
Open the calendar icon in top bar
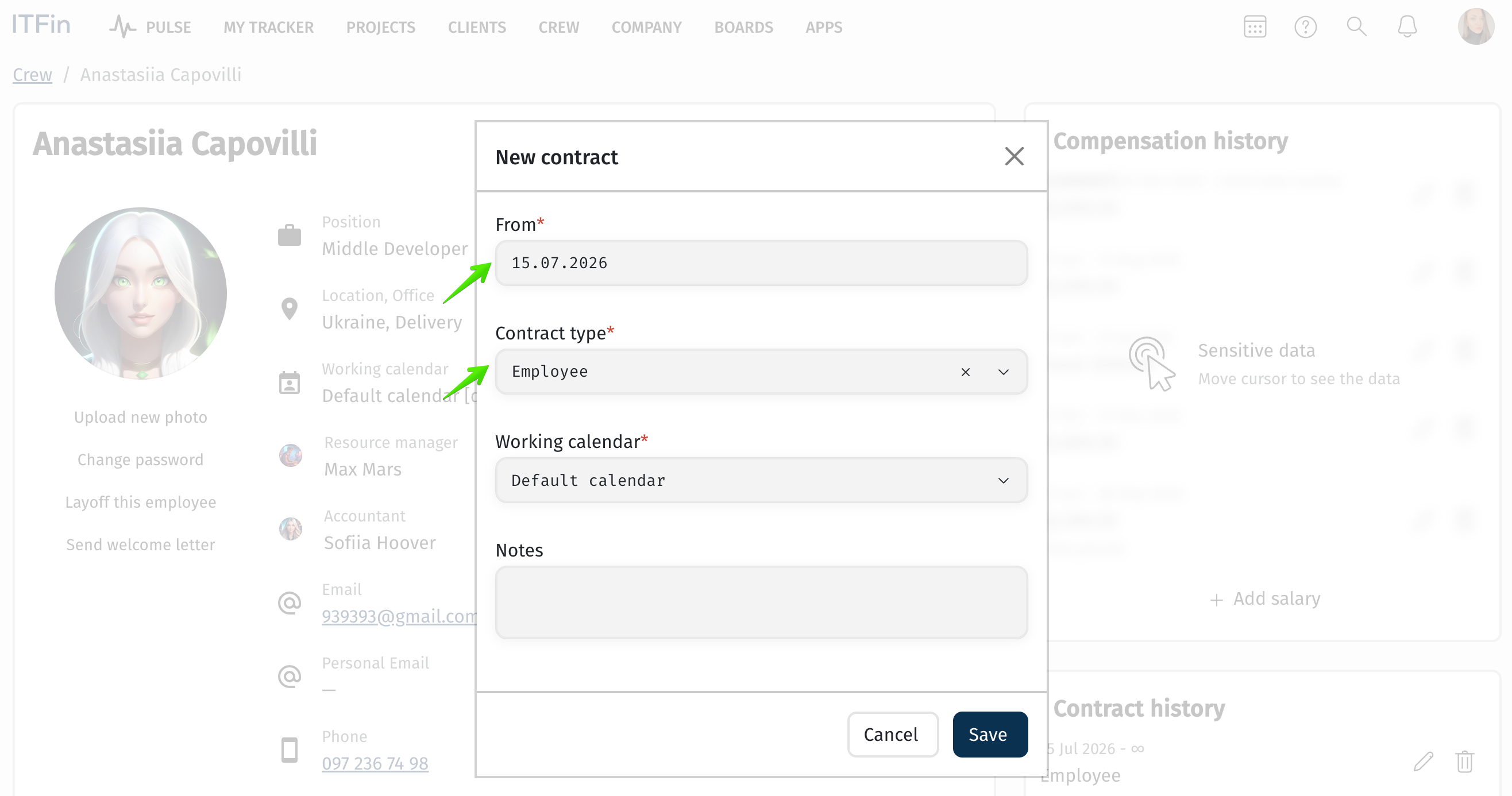click(1254, 27)
